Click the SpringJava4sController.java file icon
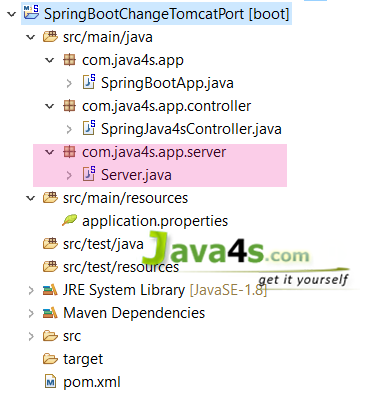 89,128
